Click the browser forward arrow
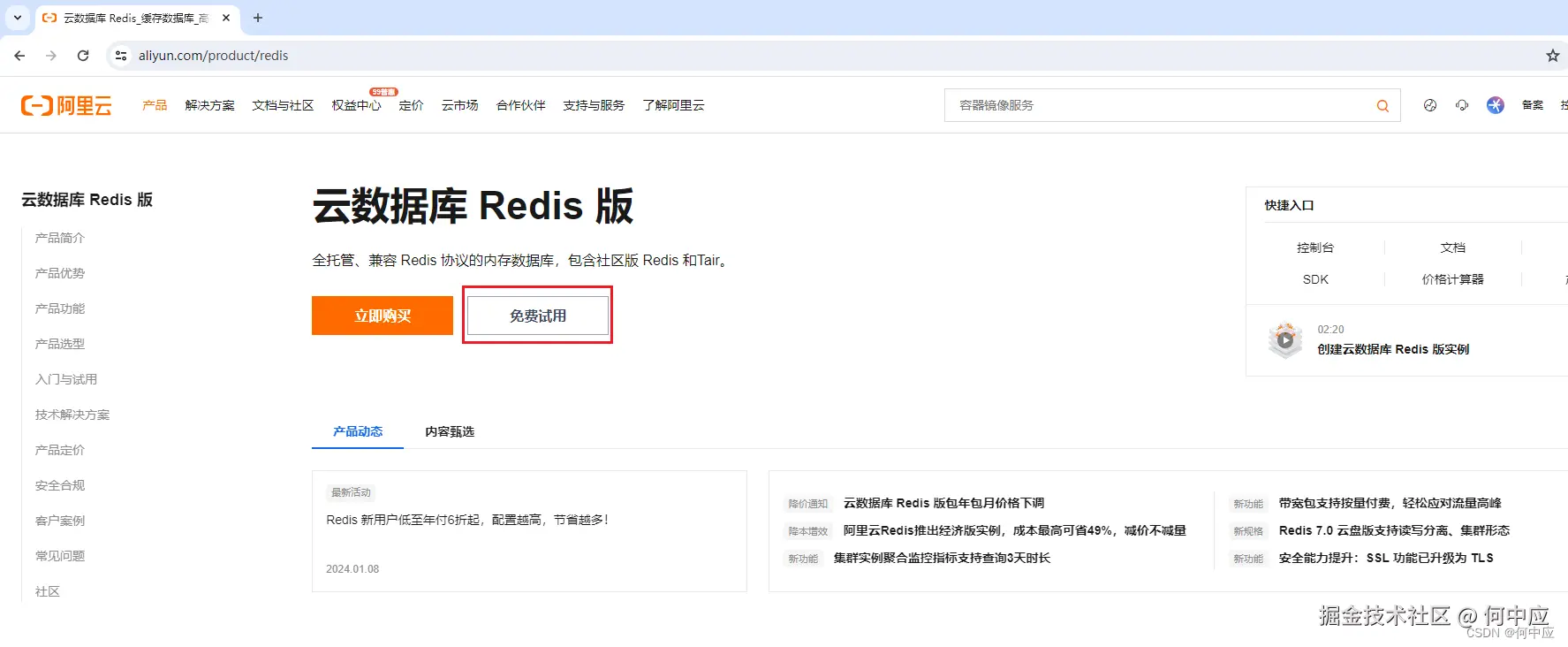1568x647 pixels. coord(51,56)
